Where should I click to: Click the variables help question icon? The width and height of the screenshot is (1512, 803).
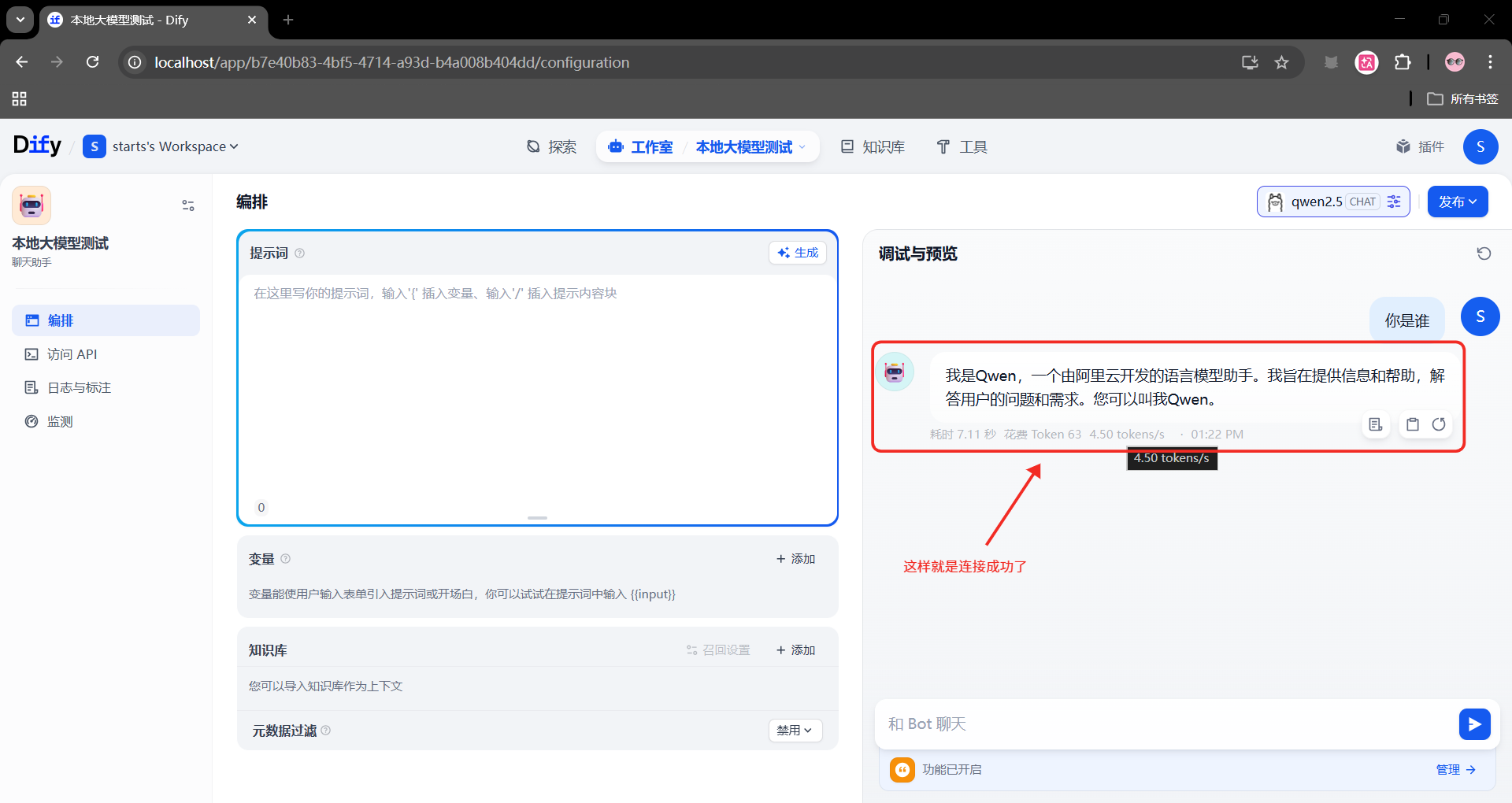pos(286,559)
